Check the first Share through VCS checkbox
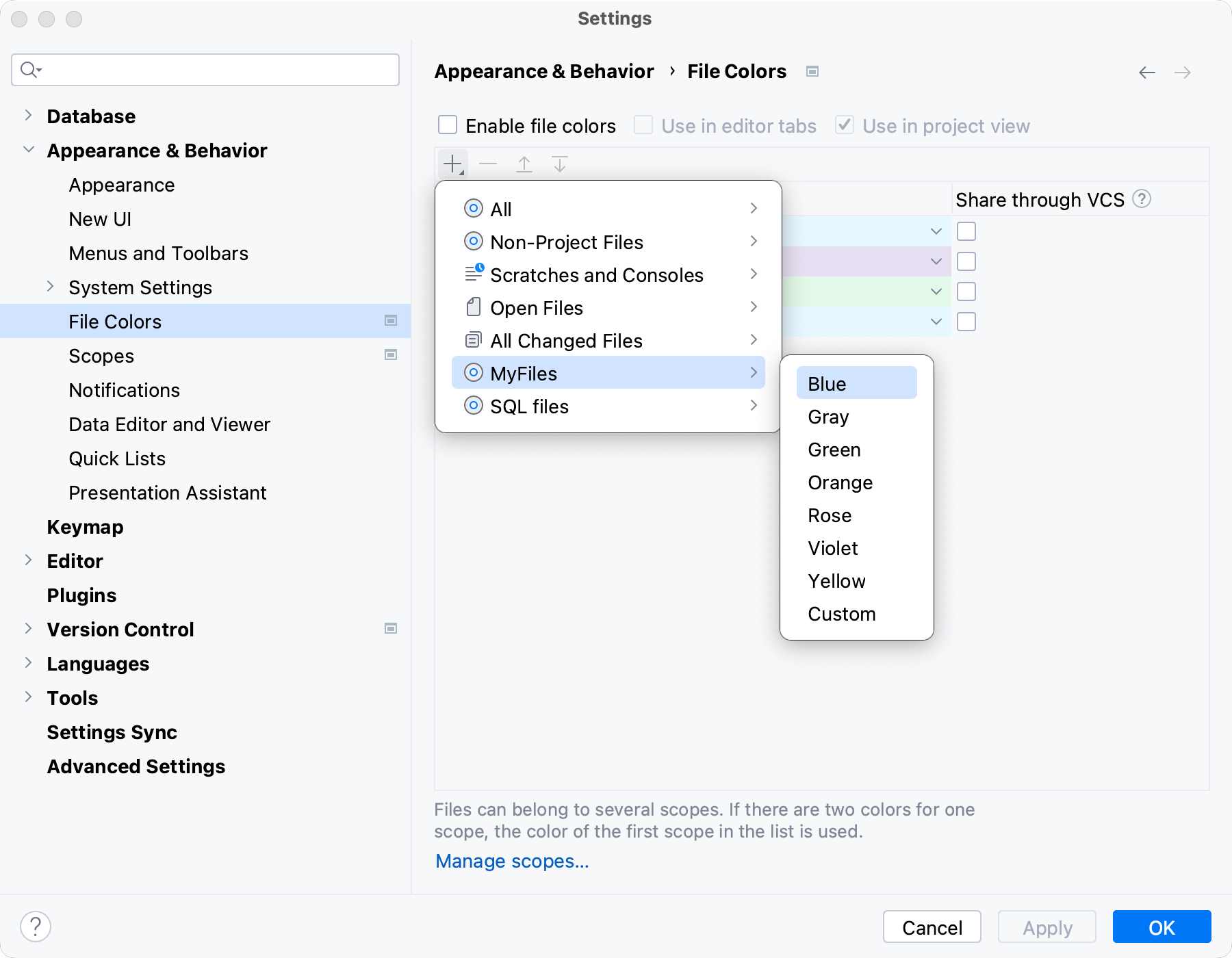 [x=966, y=231]
